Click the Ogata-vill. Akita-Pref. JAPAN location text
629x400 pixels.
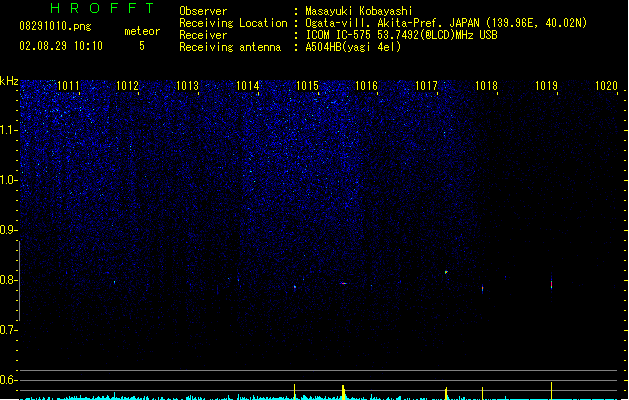coord(446,23)
